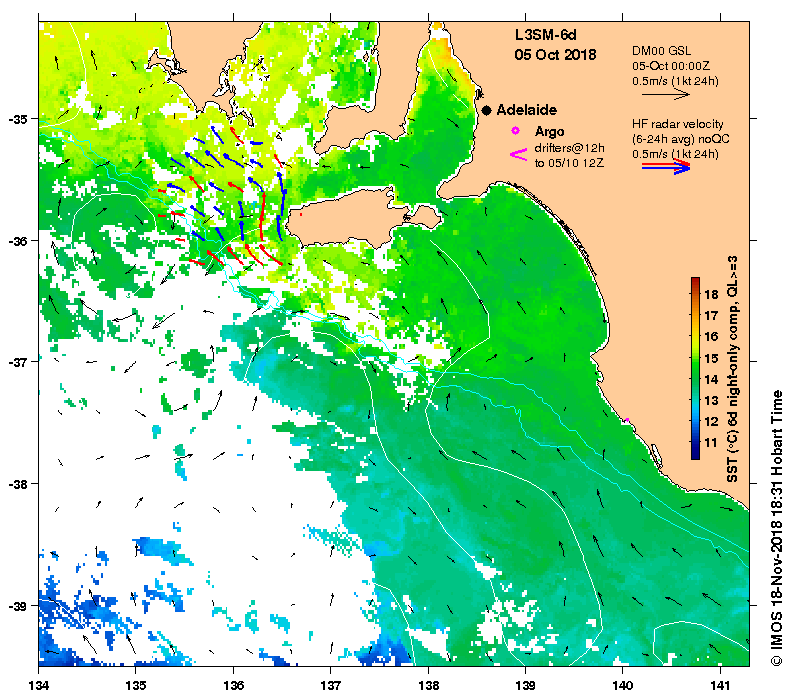Screen dimensions: 791x700
Task: Click the SST color bar scale
Action: [x=695, y=368]
